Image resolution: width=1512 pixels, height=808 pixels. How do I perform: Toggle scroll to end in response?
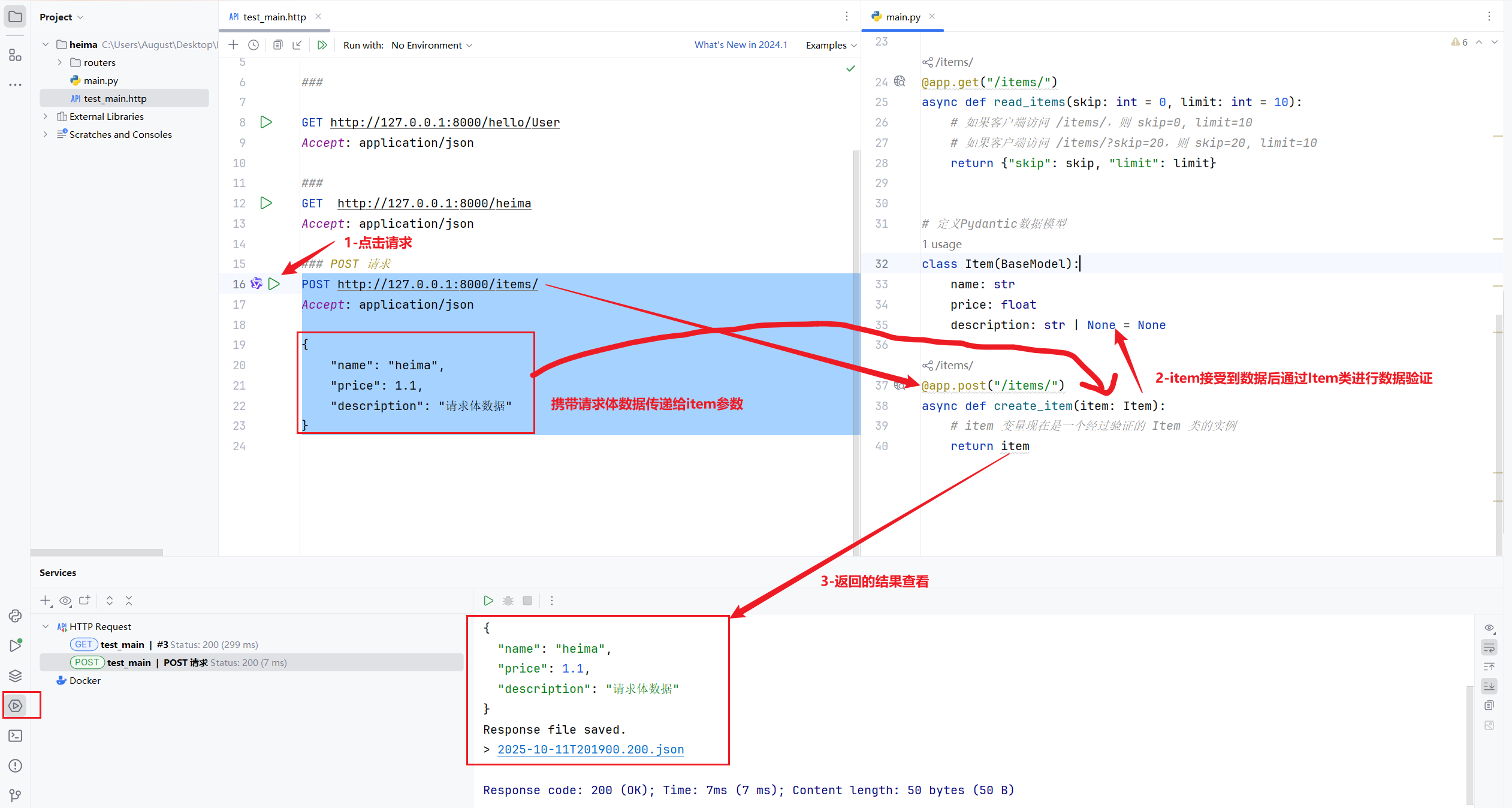[1489, 686]
